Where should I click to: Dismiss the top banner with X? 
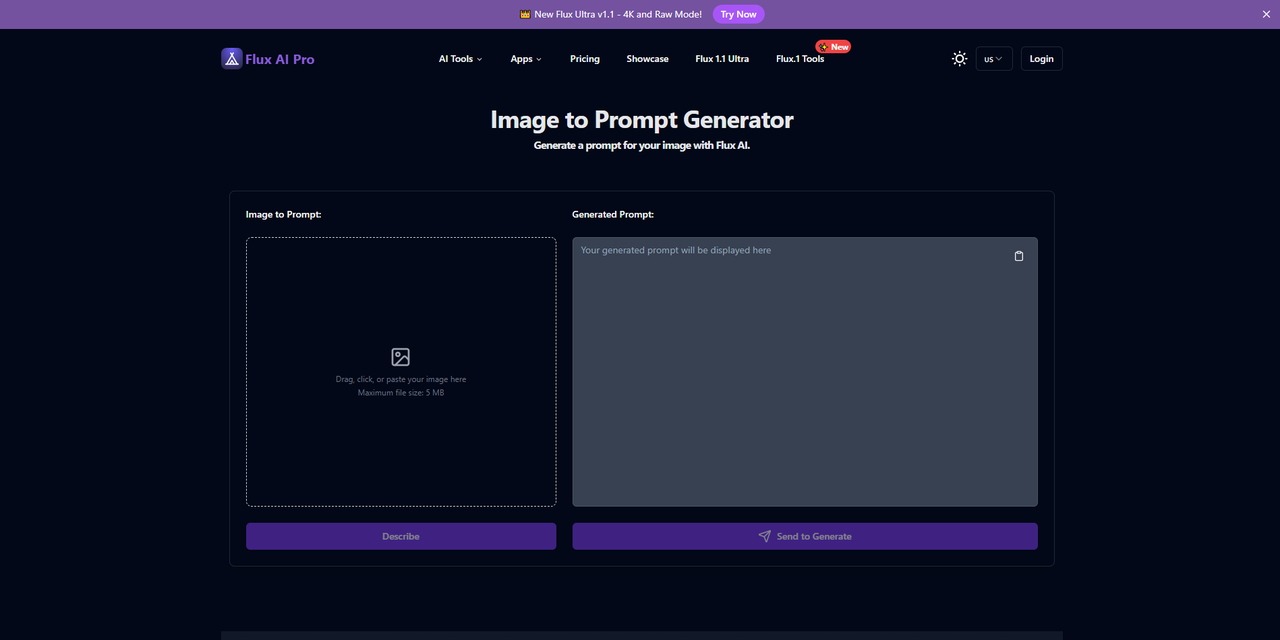(x=1266, y=14)
